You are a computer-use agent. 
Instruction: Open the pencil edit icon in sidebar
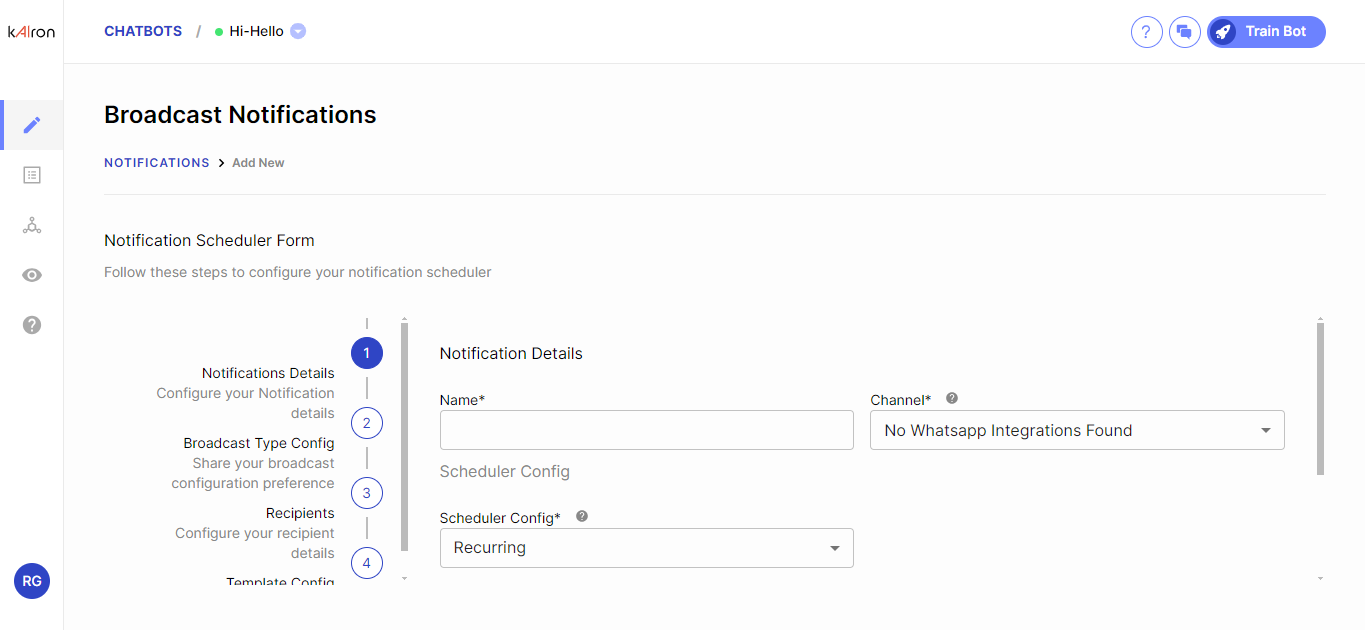32,125
